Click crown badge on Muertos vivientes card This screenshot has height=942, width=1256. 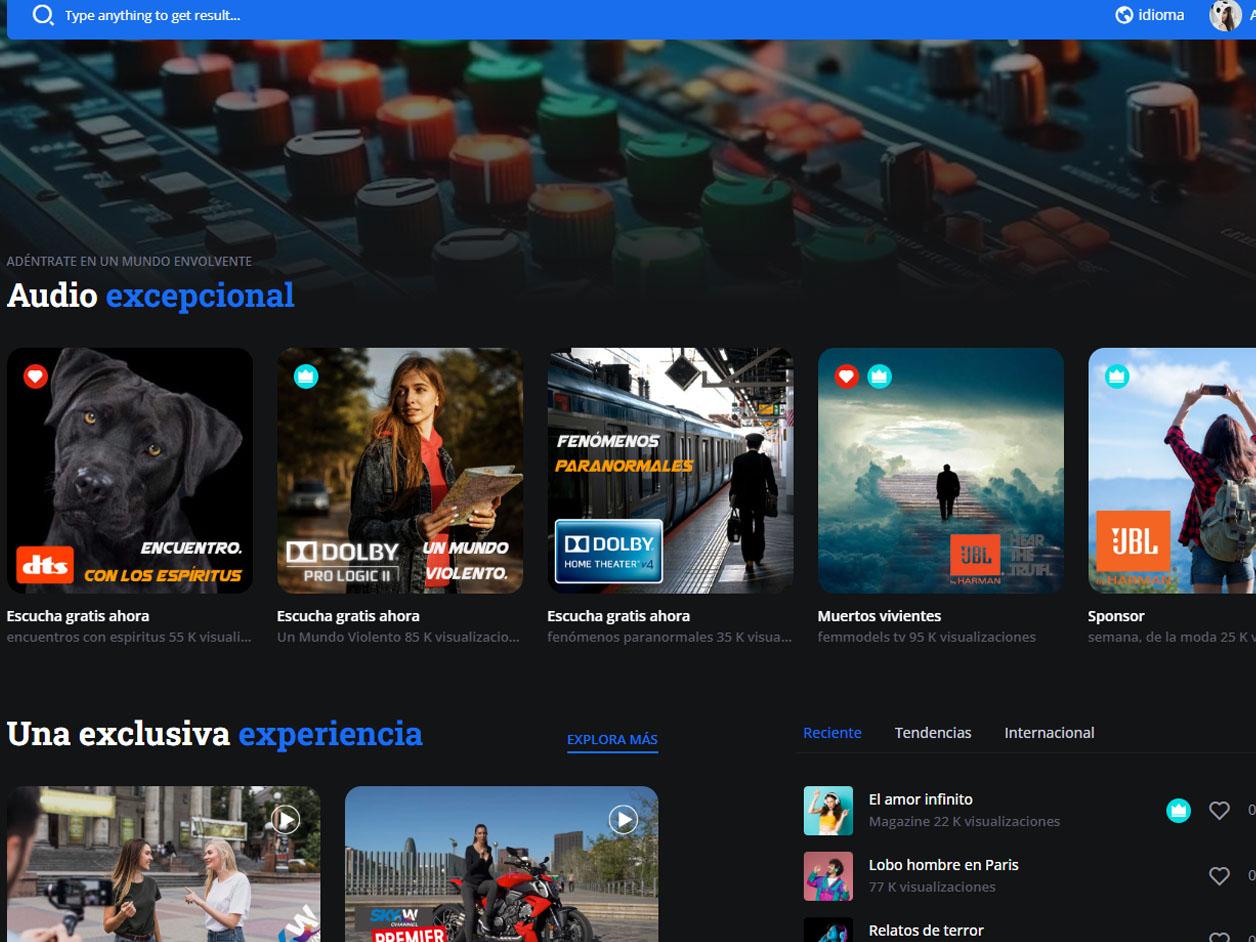coord(879,376)
